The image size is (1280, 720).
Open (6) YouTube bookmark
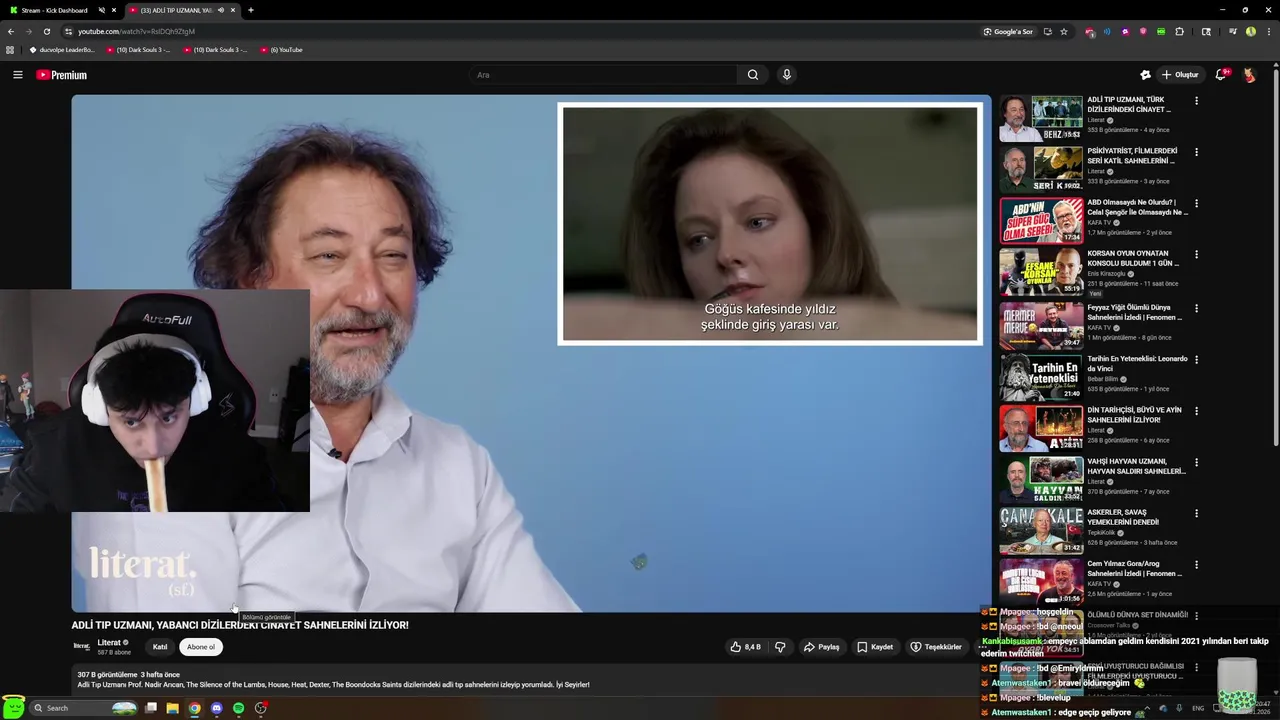click(281, 50)
